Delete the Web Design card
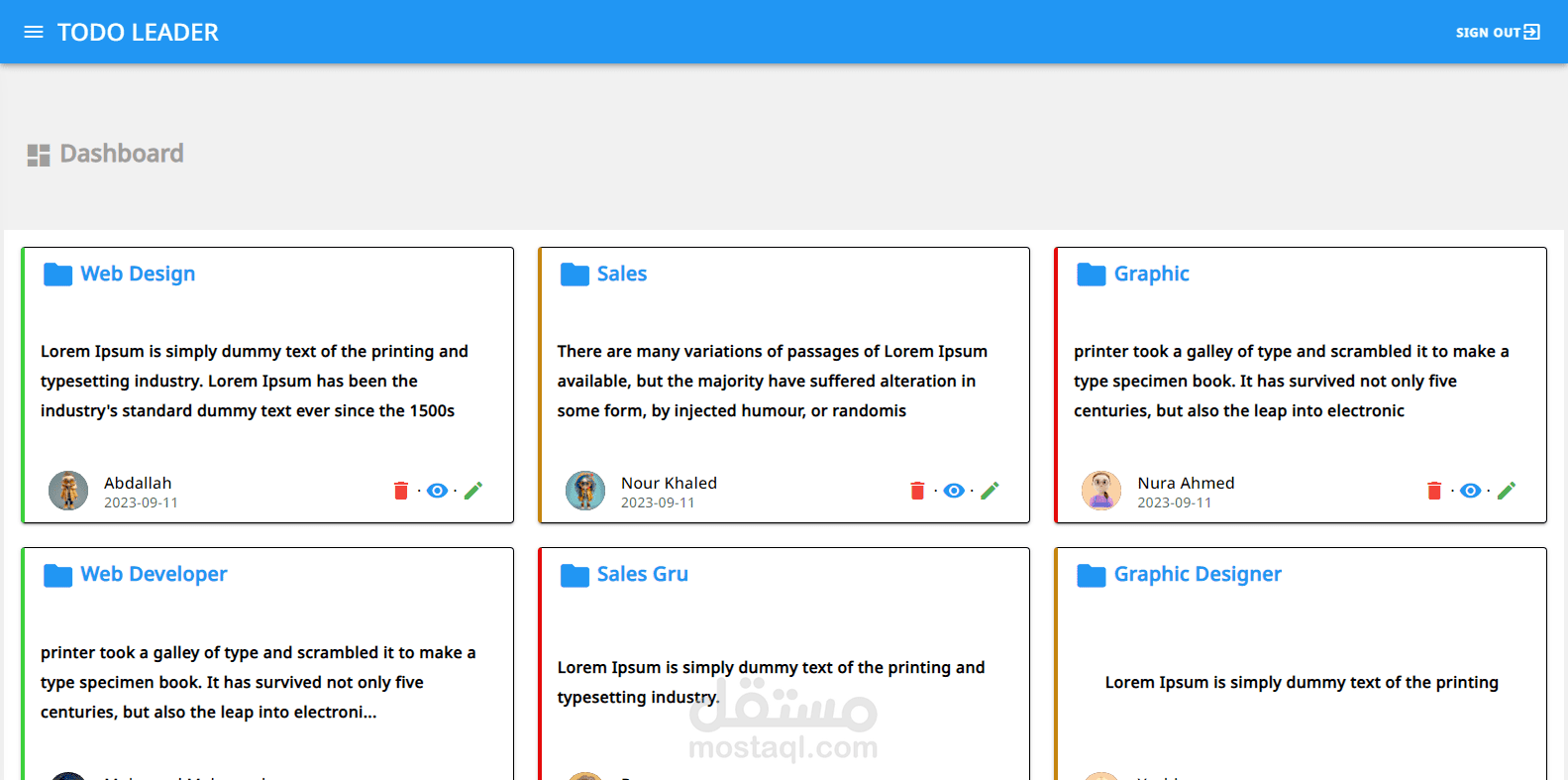 (x=401, y=491)
